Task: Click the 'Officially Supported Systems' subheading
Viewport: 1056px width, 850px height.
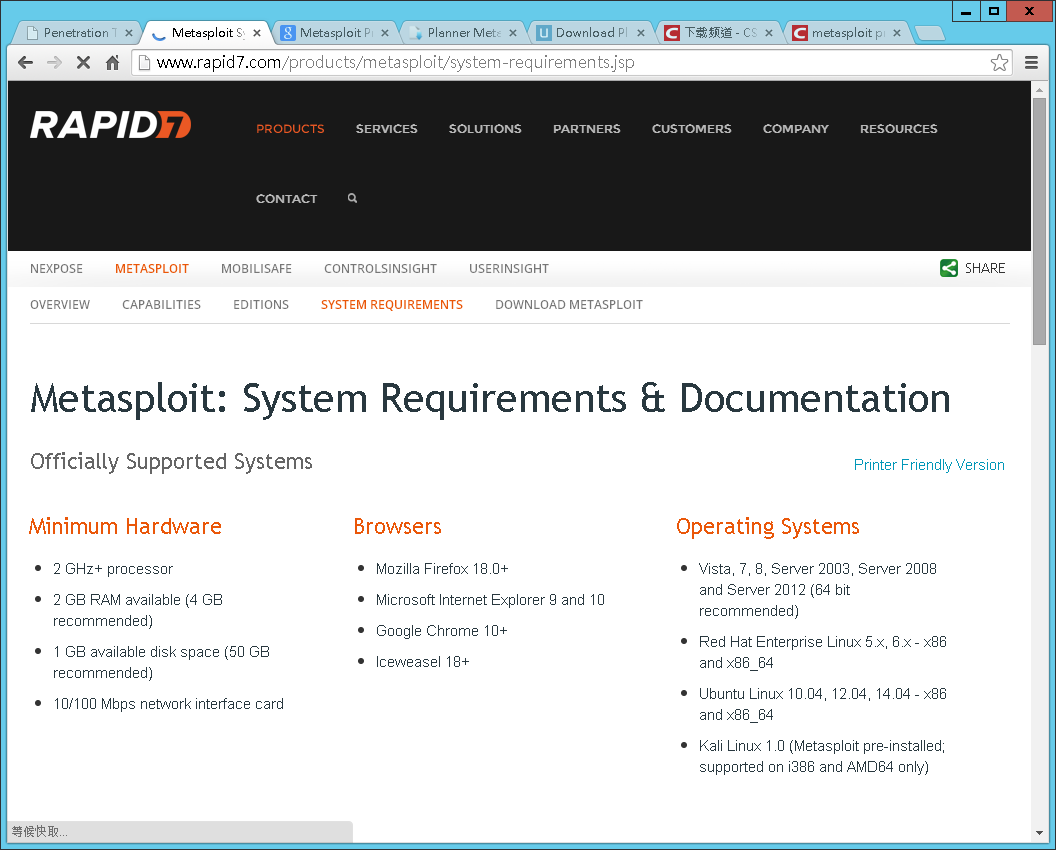Action: (172, 462)
